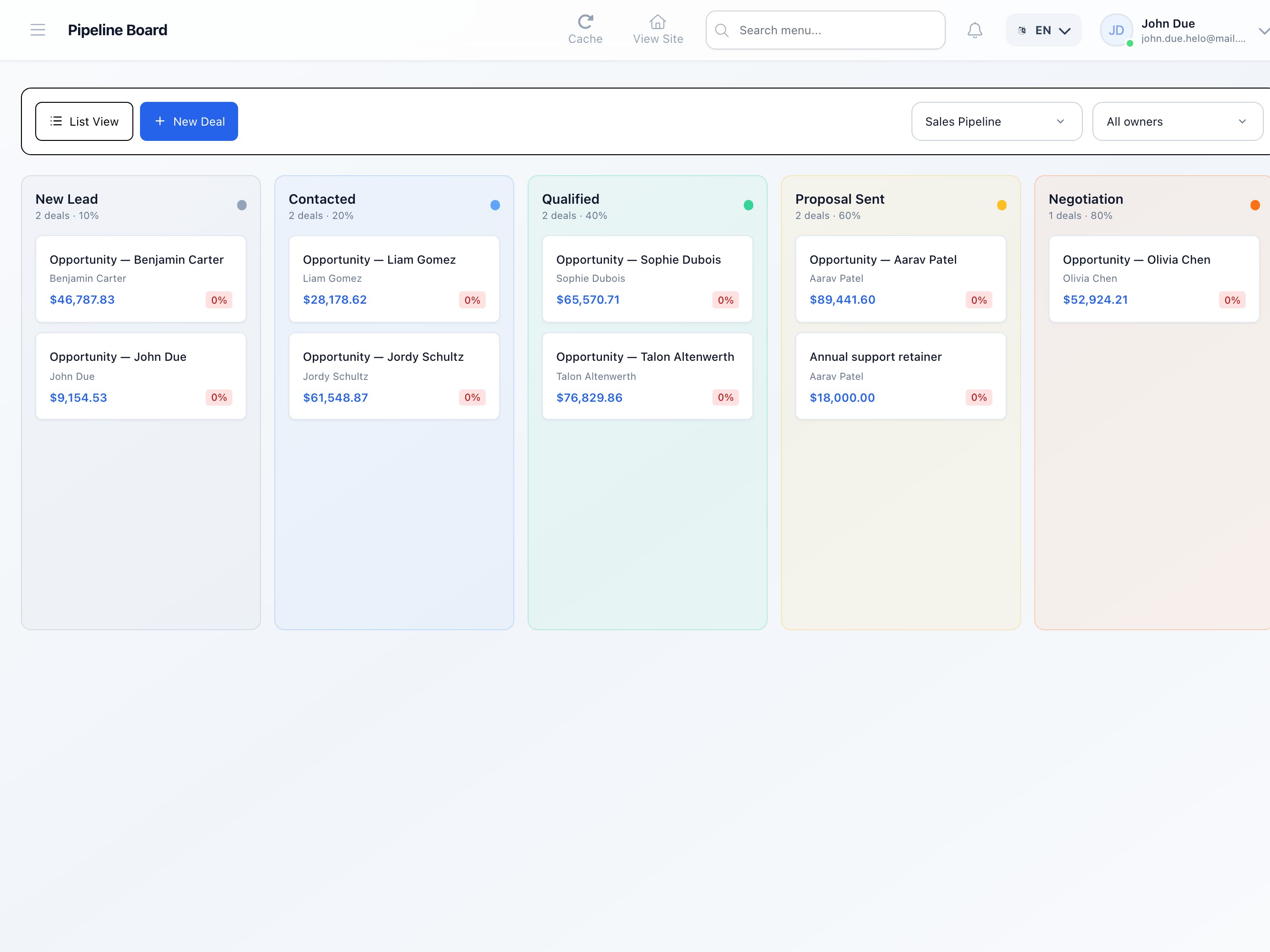The height and width of the screenshot is (952, 1270).
Task: Open the Opportunity — John Due deal card
Action: click(140, 377)
